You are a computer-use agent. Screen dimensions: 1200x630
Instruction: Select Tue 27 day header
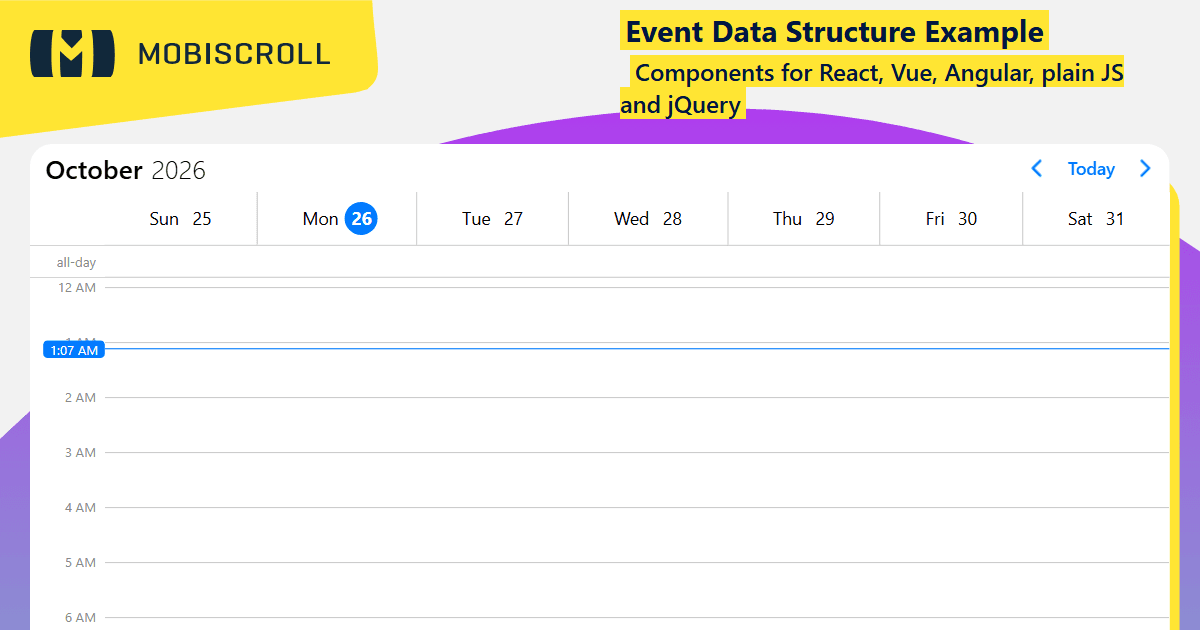click(493, 219)
